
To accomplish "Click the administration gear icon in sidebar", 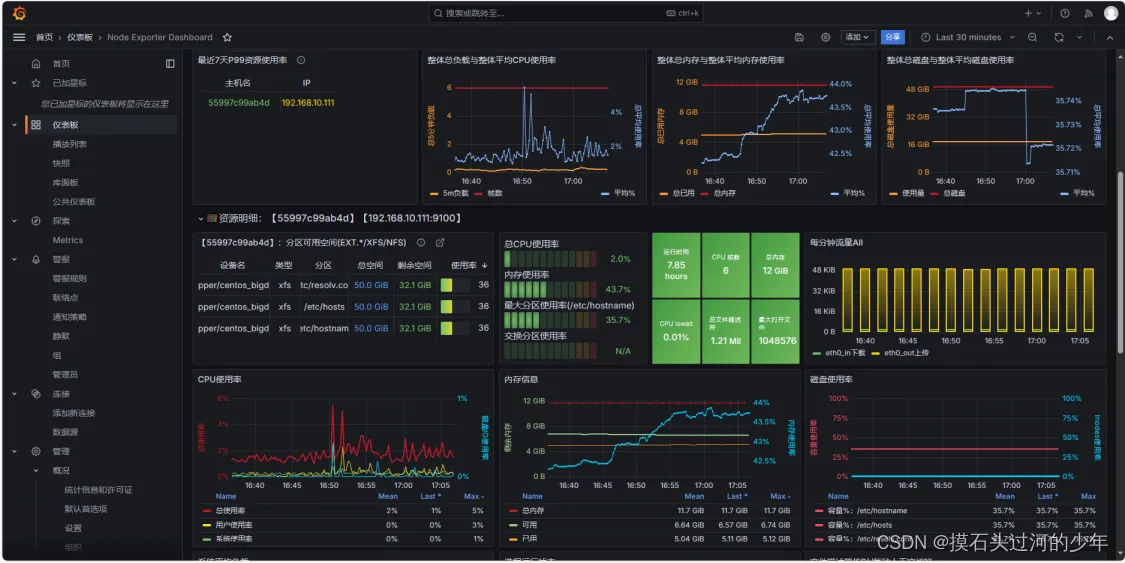I will click(36, 451).
